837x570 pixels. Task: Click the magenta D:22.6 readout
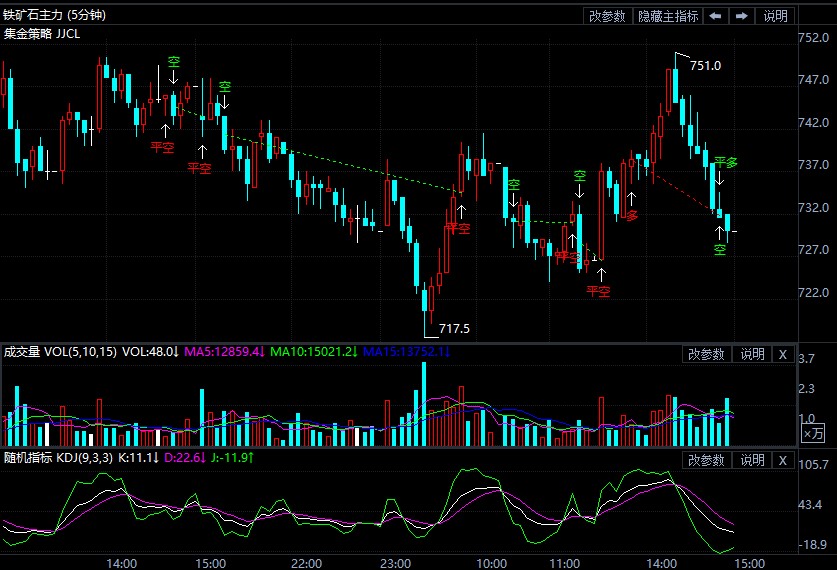click(x=185, y=457)
